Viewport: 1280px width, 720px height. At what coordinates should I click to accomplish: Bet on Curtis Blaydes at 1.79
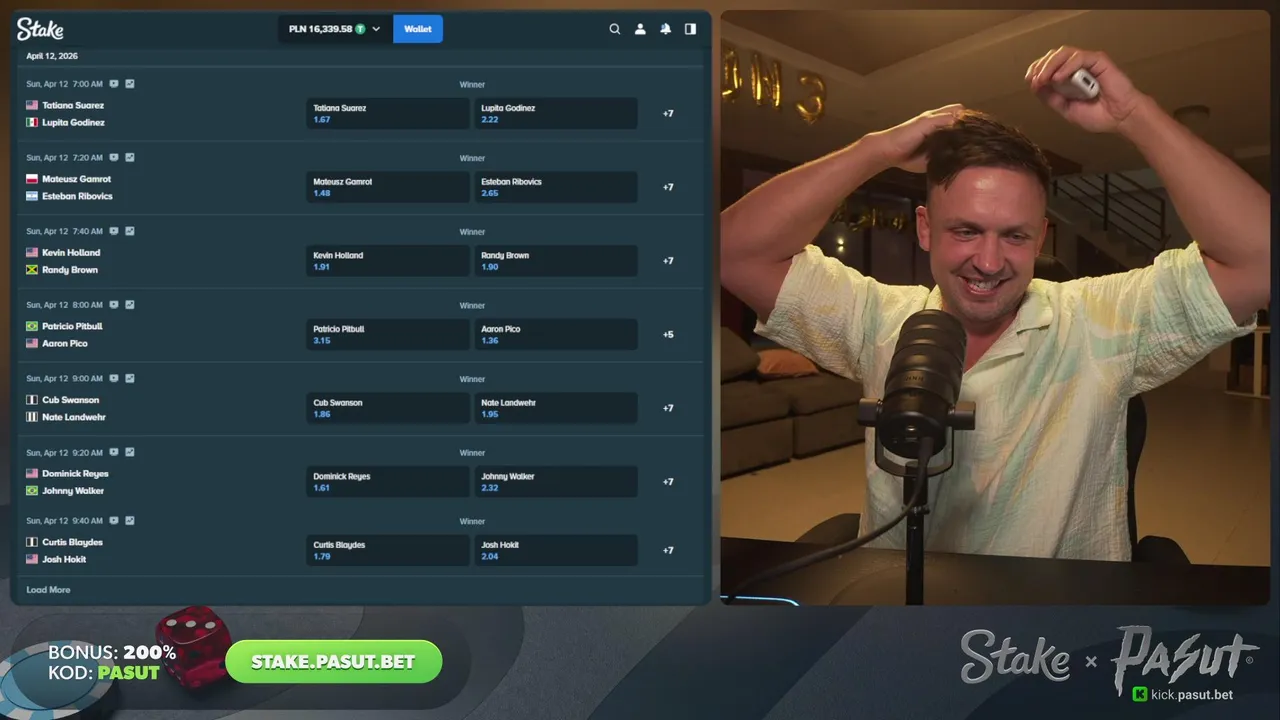[388, 550]
